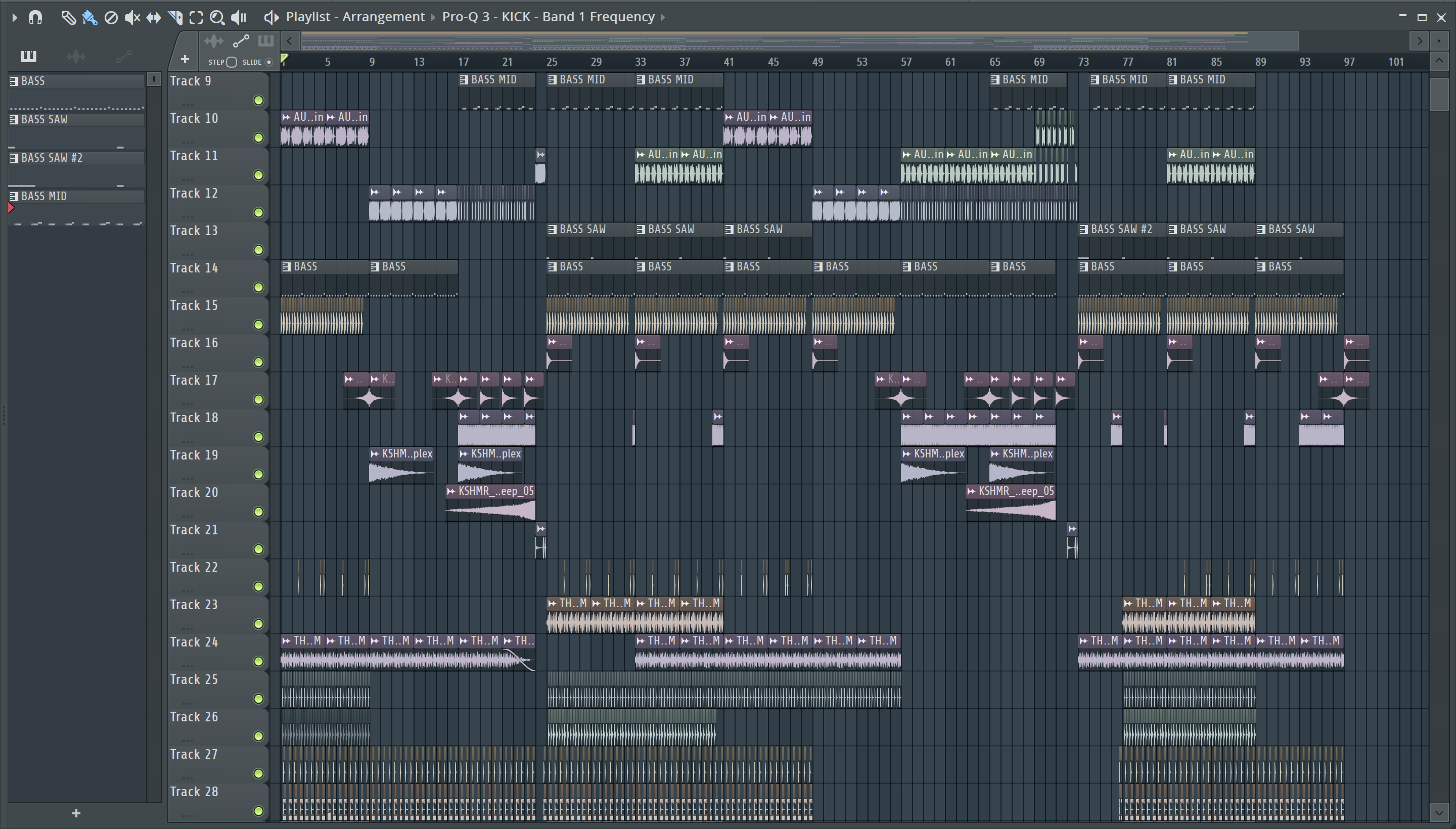Click the green playhead marker at bar 1
Viewport: 1456px width, 829px height.
284,58
